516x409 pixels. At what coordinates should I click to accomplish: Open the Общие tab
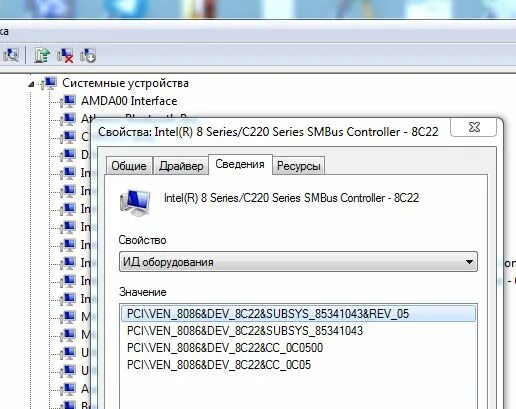129,166
